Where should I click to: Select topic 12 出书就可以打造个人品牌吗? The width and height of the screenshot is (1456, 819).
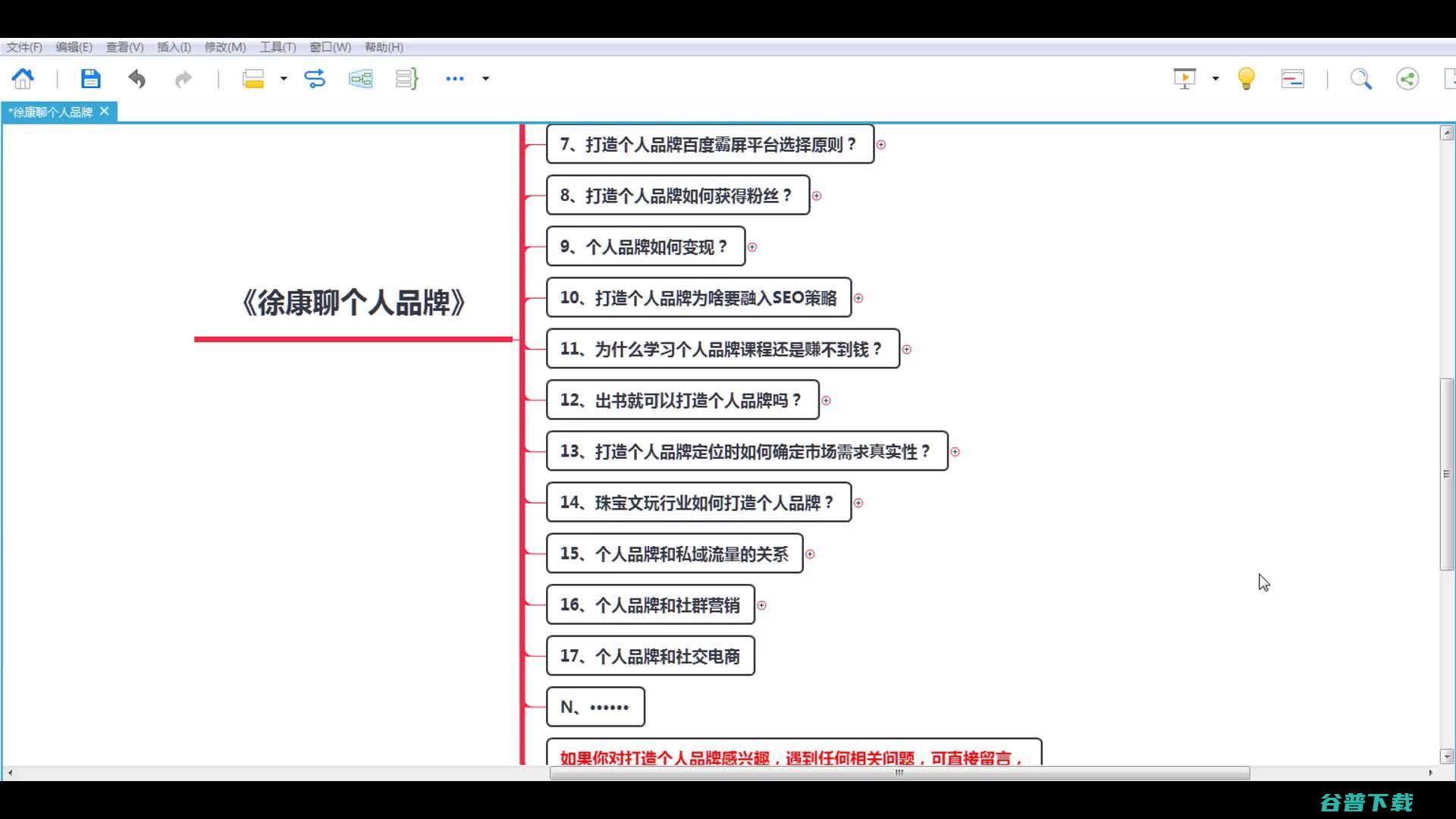click(x=682, y=400)
